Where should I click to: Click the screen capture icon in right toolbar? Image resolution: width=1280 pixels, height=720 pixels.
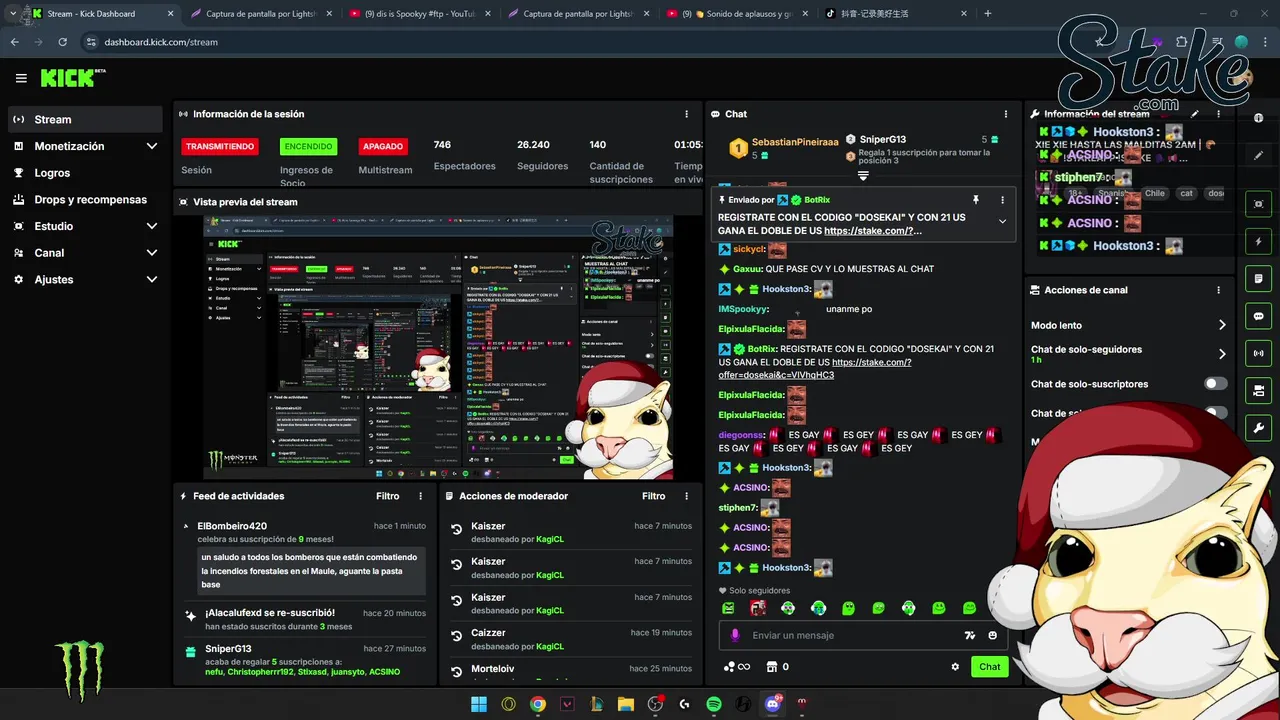(x=1258, y=204)
